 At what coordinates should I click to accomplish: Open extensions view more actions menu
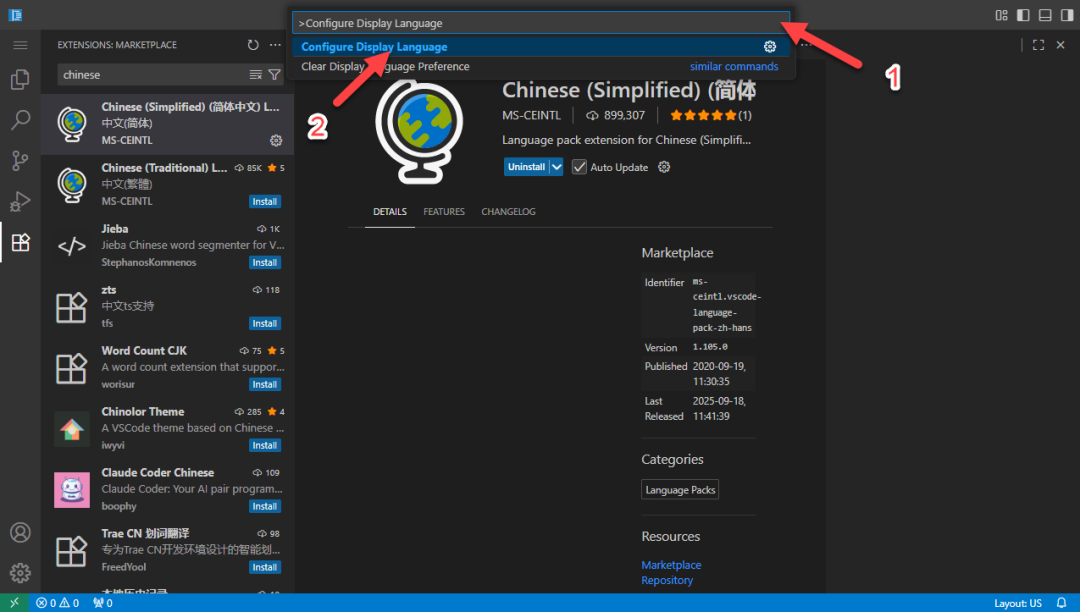click(x=275, y=45)
